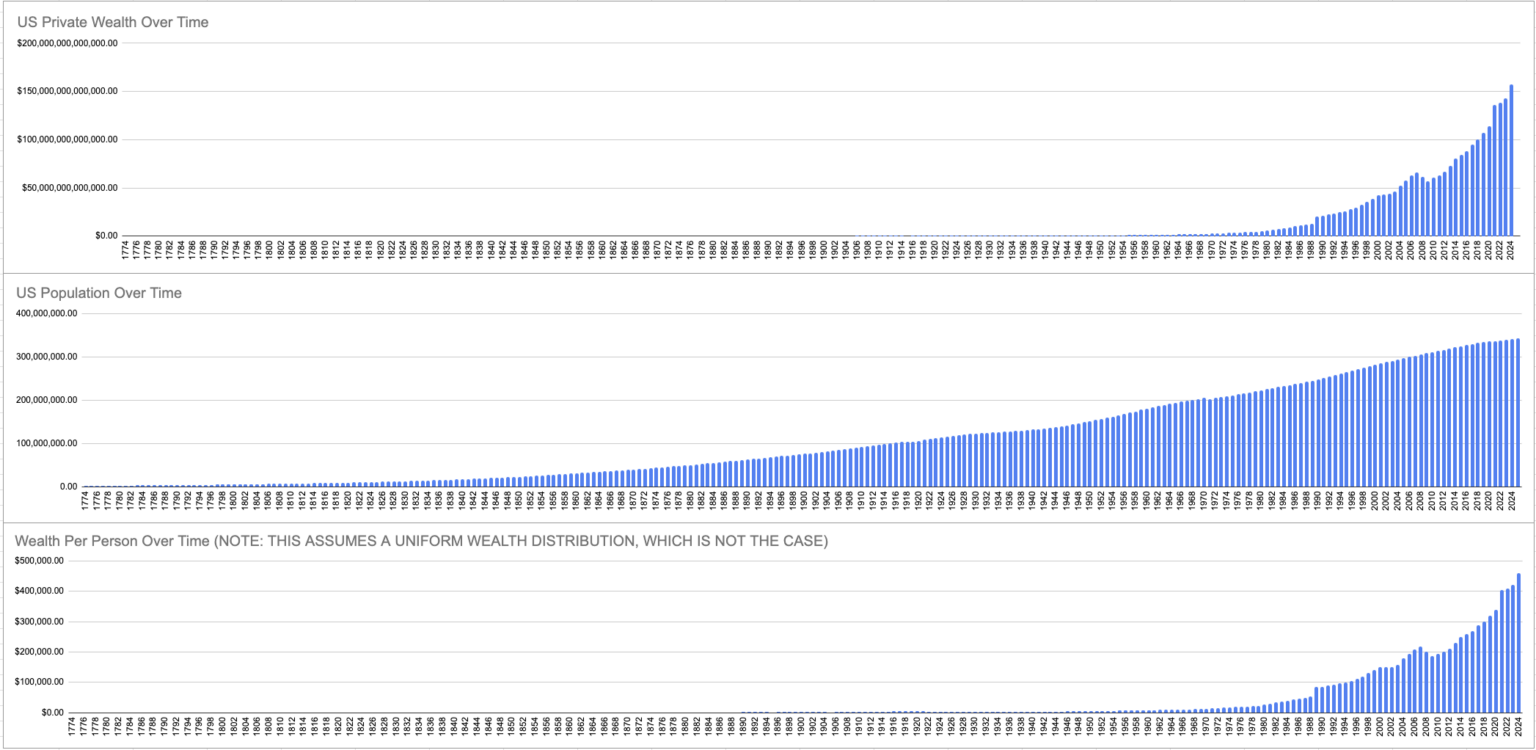Viewport: 1536px width, 750px height.
Task: Click the 2008 year label in Wealth Per Person chart
Action: pos(1426,727)
